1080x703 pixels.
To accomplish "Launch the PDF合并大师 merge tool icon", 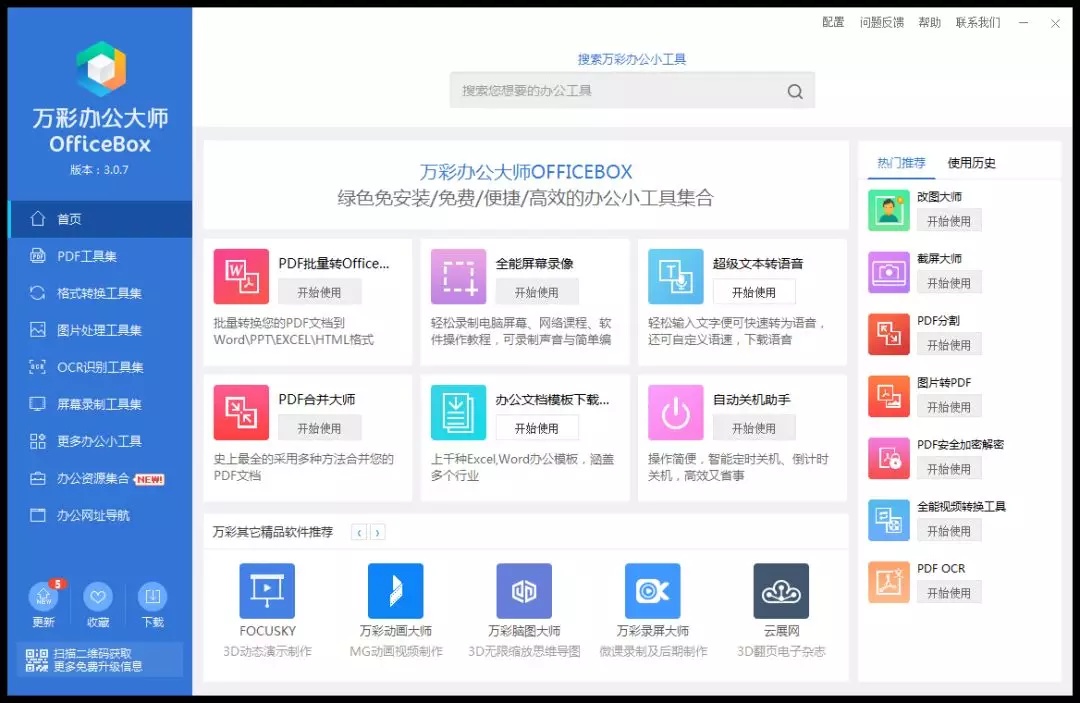I will pos(240,413).
